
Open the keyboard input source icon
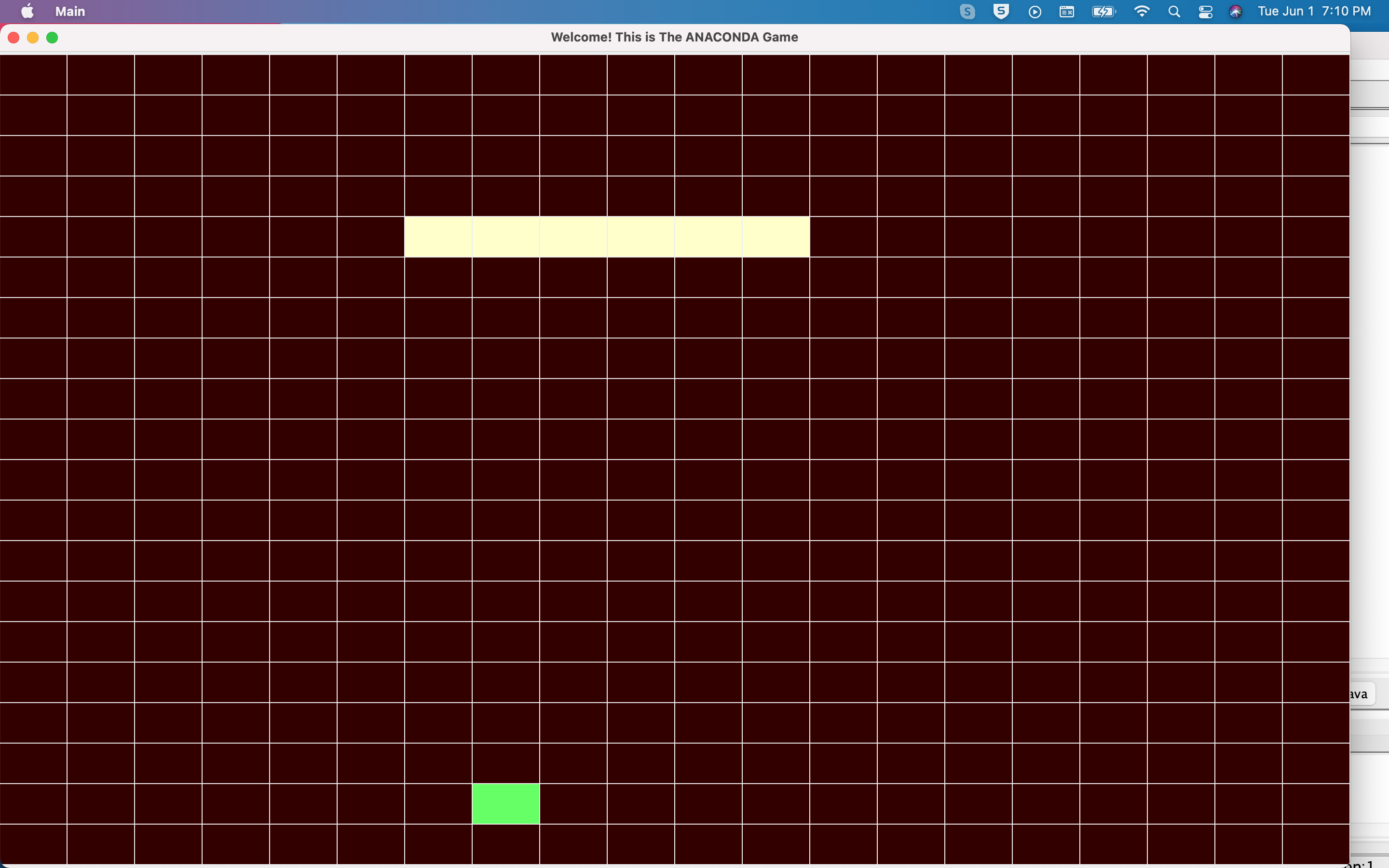[1066, 12]
